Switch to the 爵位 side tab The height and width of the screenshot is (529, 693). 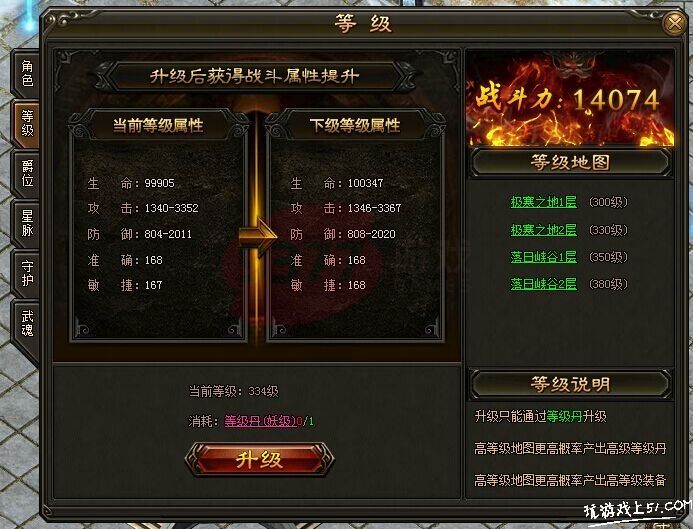pos(27,173)
